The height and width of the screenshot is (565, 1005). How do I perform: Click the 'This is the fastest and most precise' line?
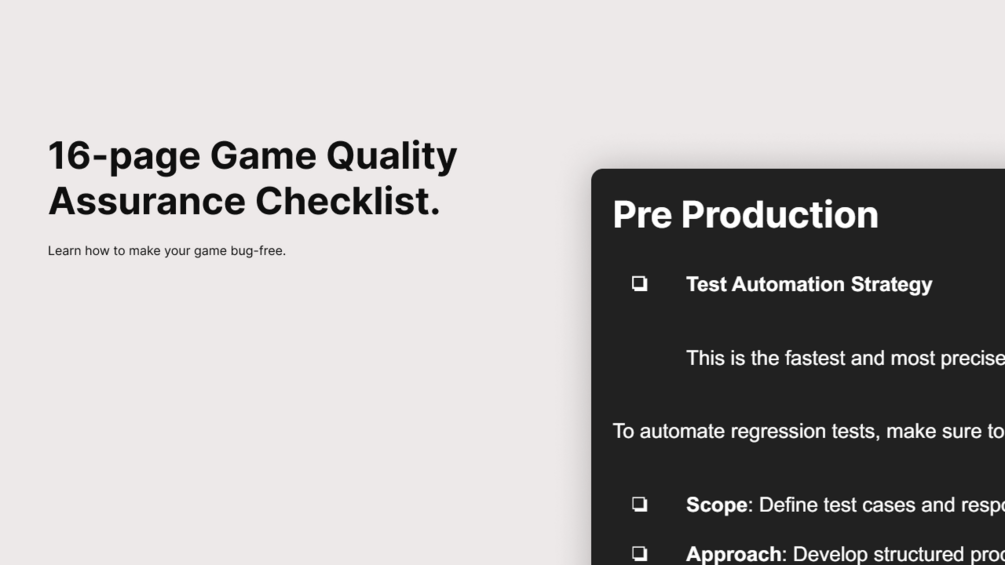(x=845, y=358)
